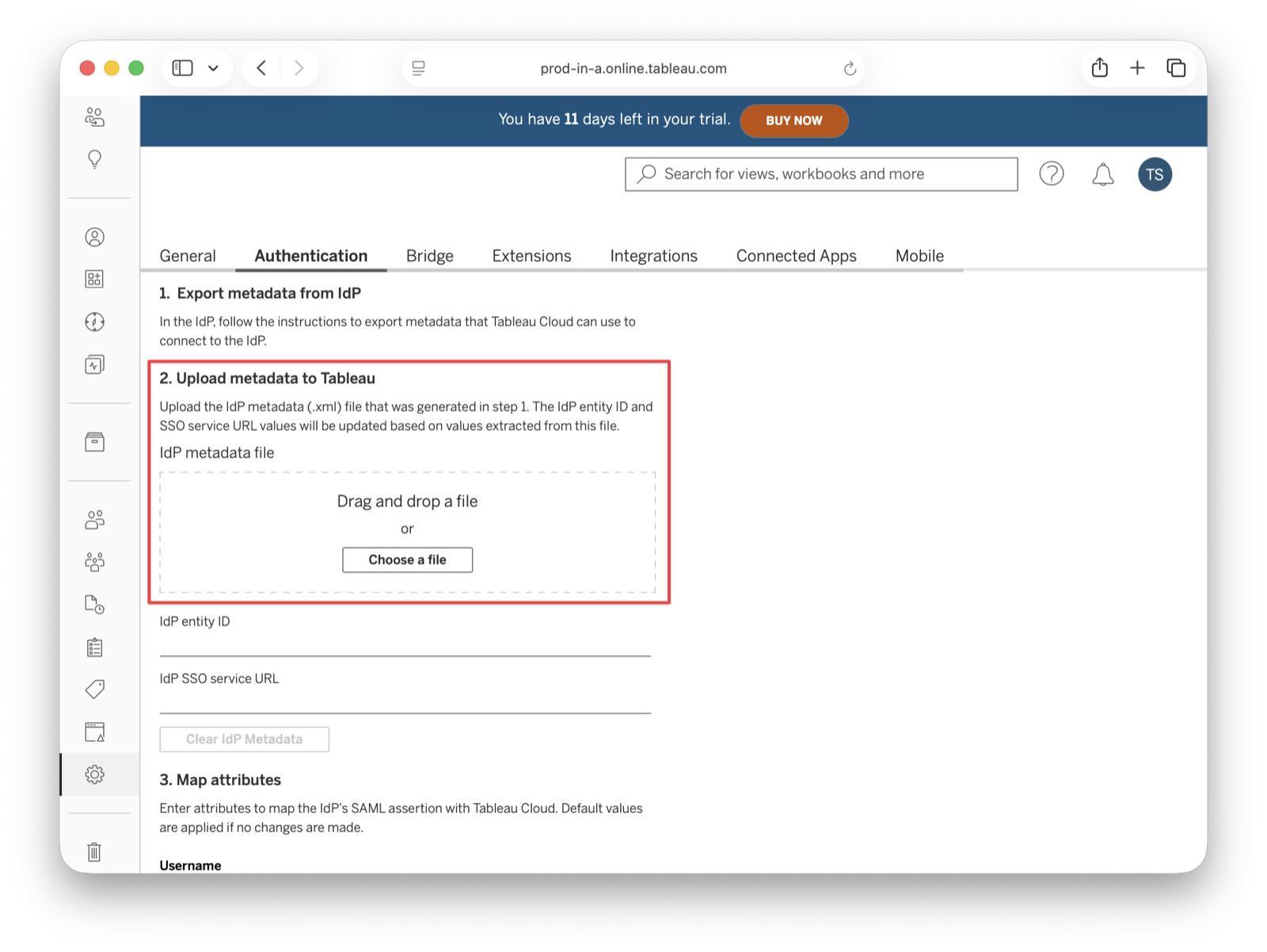
Task: Select the compass Explore icon
Action: (94, 322)
